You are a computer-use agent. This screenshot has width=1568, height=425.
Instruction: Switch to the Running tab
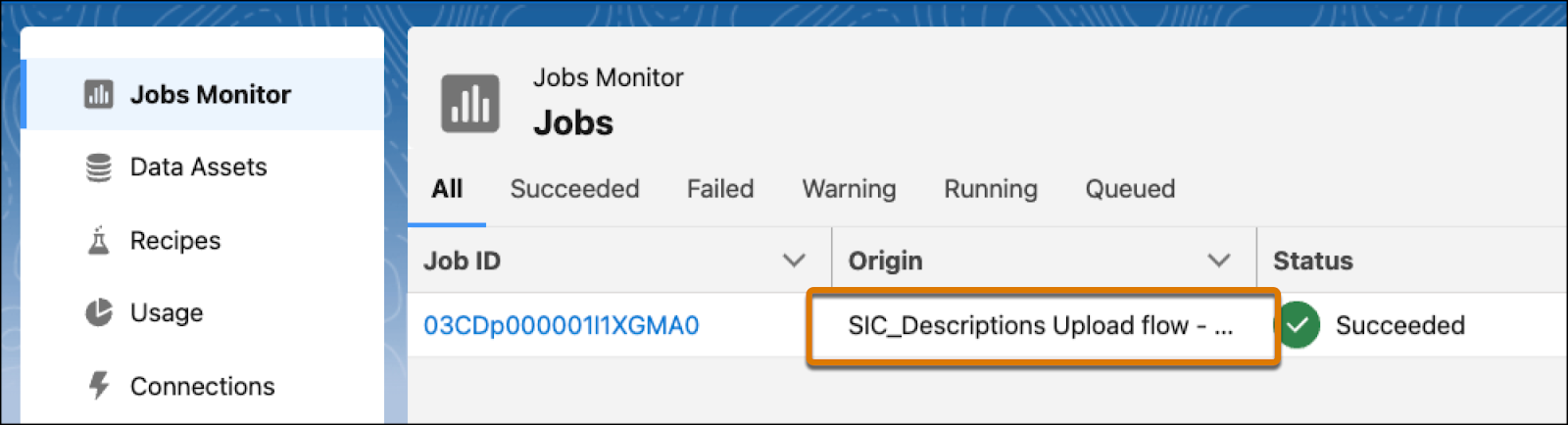point(991,189)
